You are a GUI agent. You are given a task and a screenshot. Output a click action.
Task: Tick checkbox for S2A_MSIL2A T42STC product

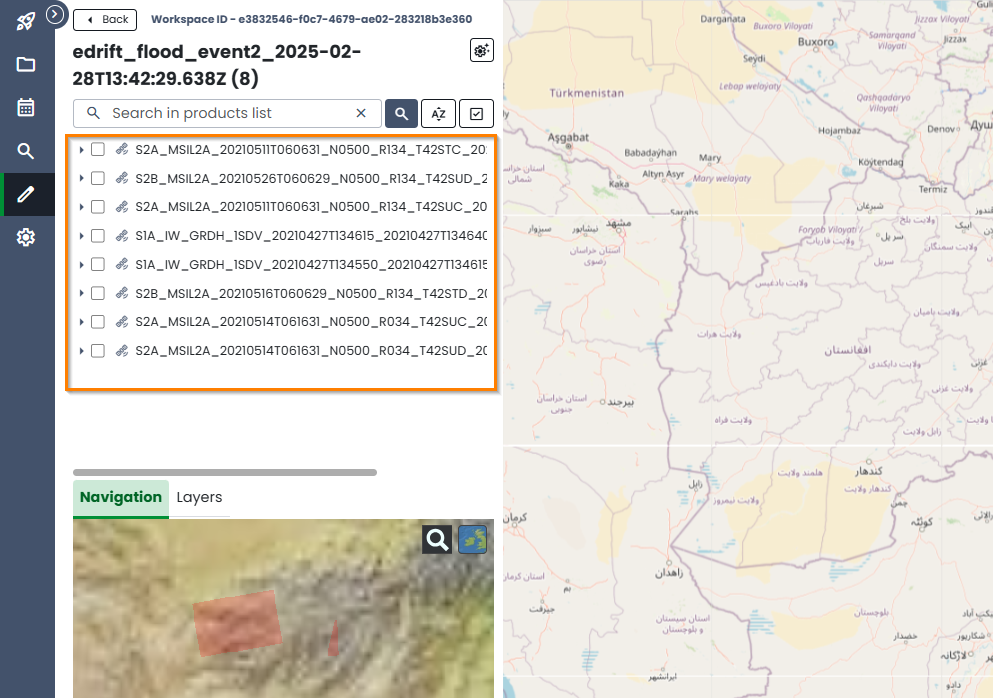98,149
